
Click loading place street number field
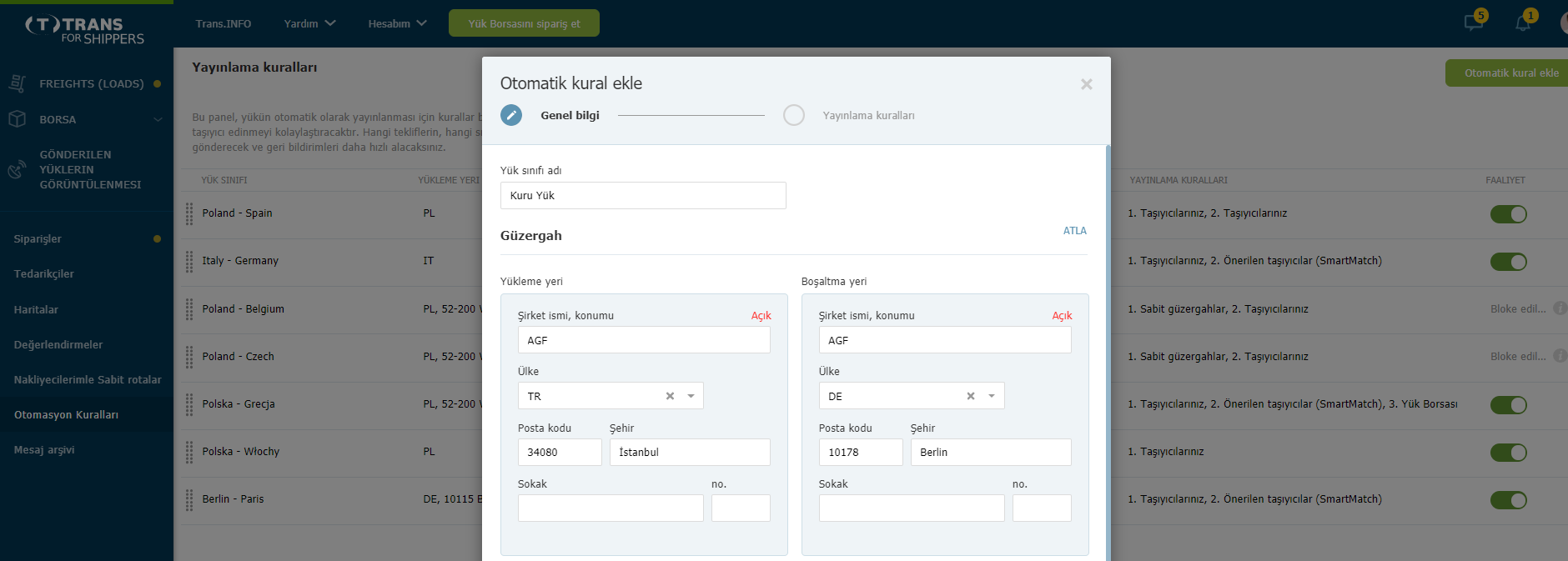(741, 508)
